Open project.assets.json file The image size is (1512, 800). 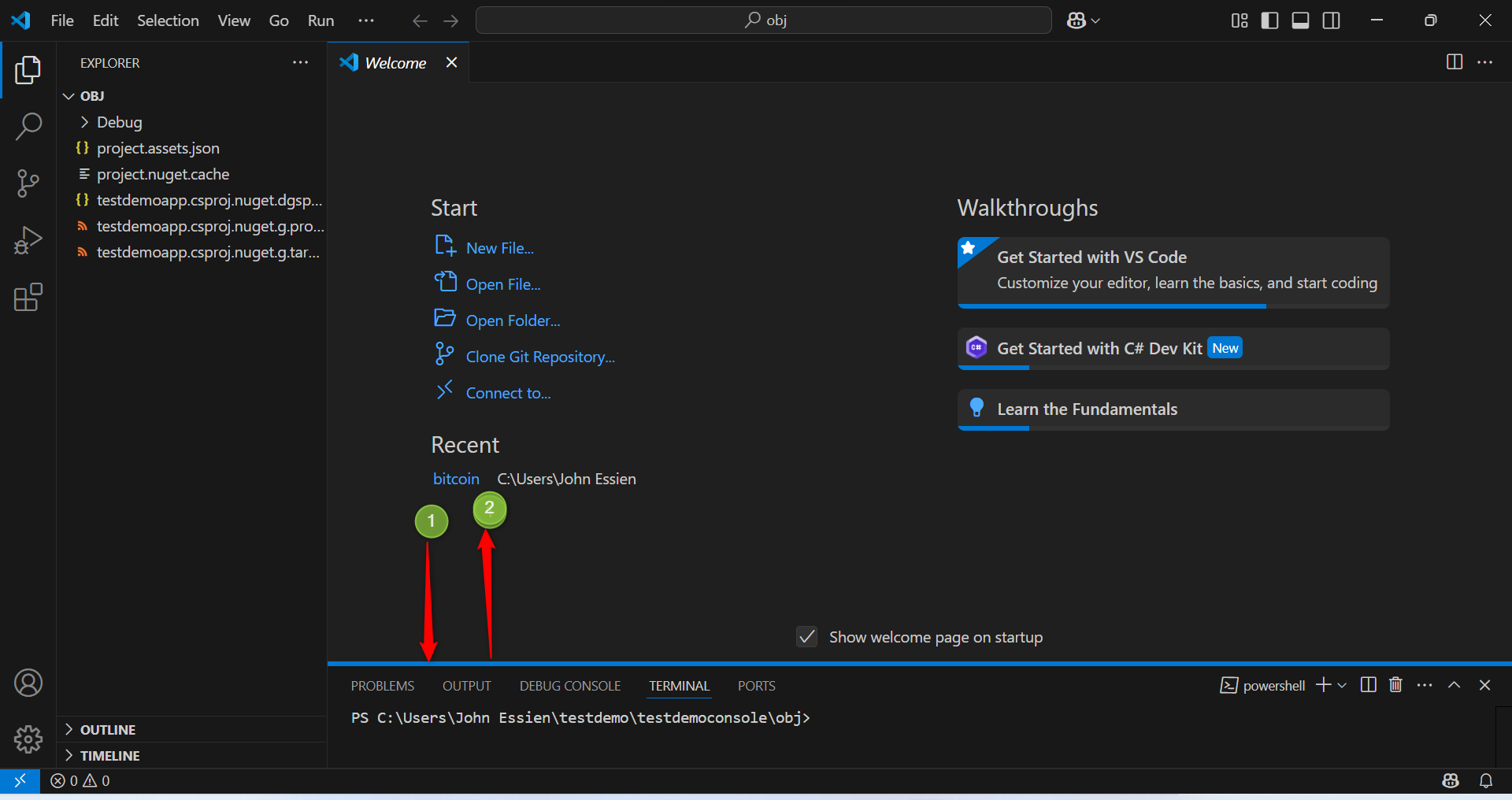(x=193, y=148)
